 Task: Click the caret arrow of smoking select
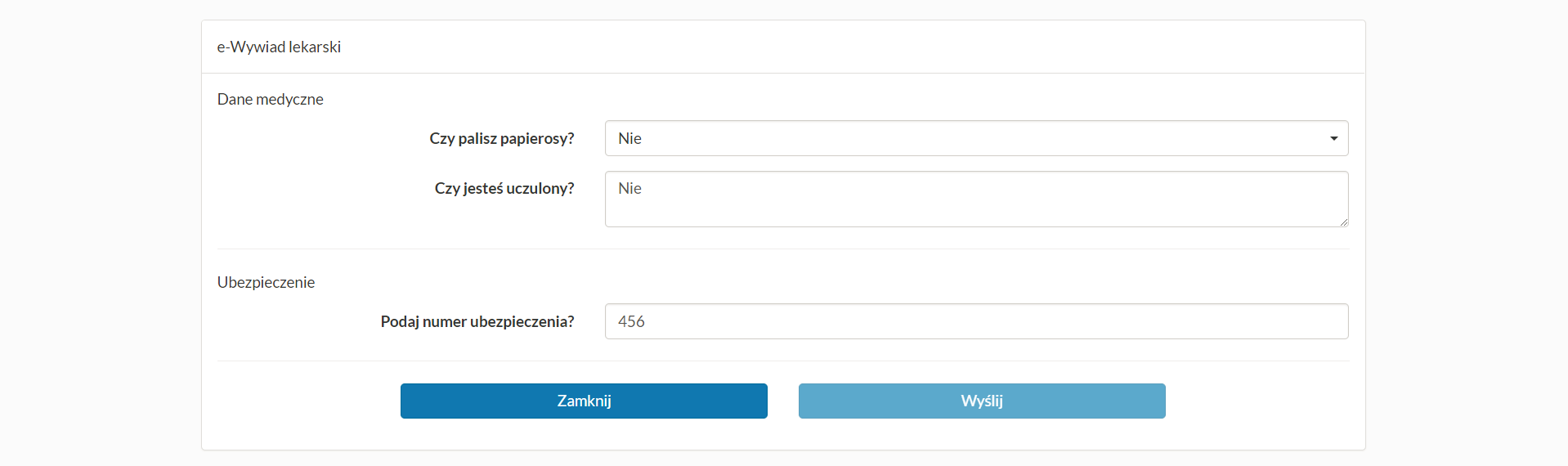(1333, 138)
